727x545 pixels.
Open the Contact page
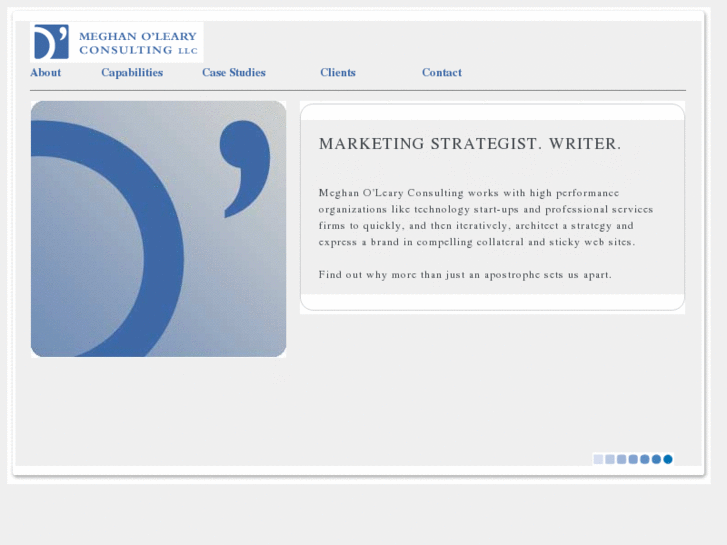[x=441, y=72]
